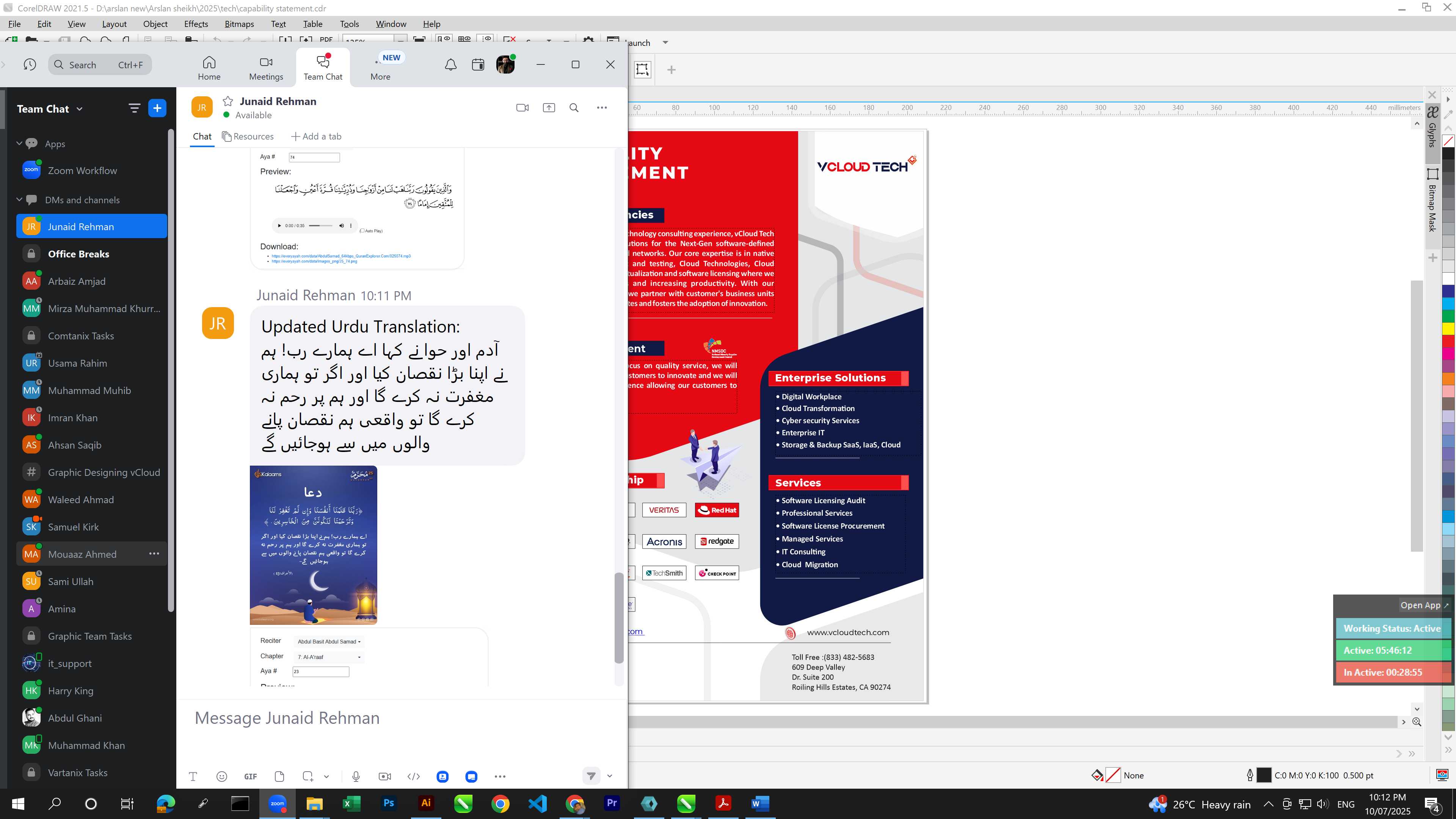Start a video call with Junaid Rehman
1456x819 pixels.
click(522, 107)
